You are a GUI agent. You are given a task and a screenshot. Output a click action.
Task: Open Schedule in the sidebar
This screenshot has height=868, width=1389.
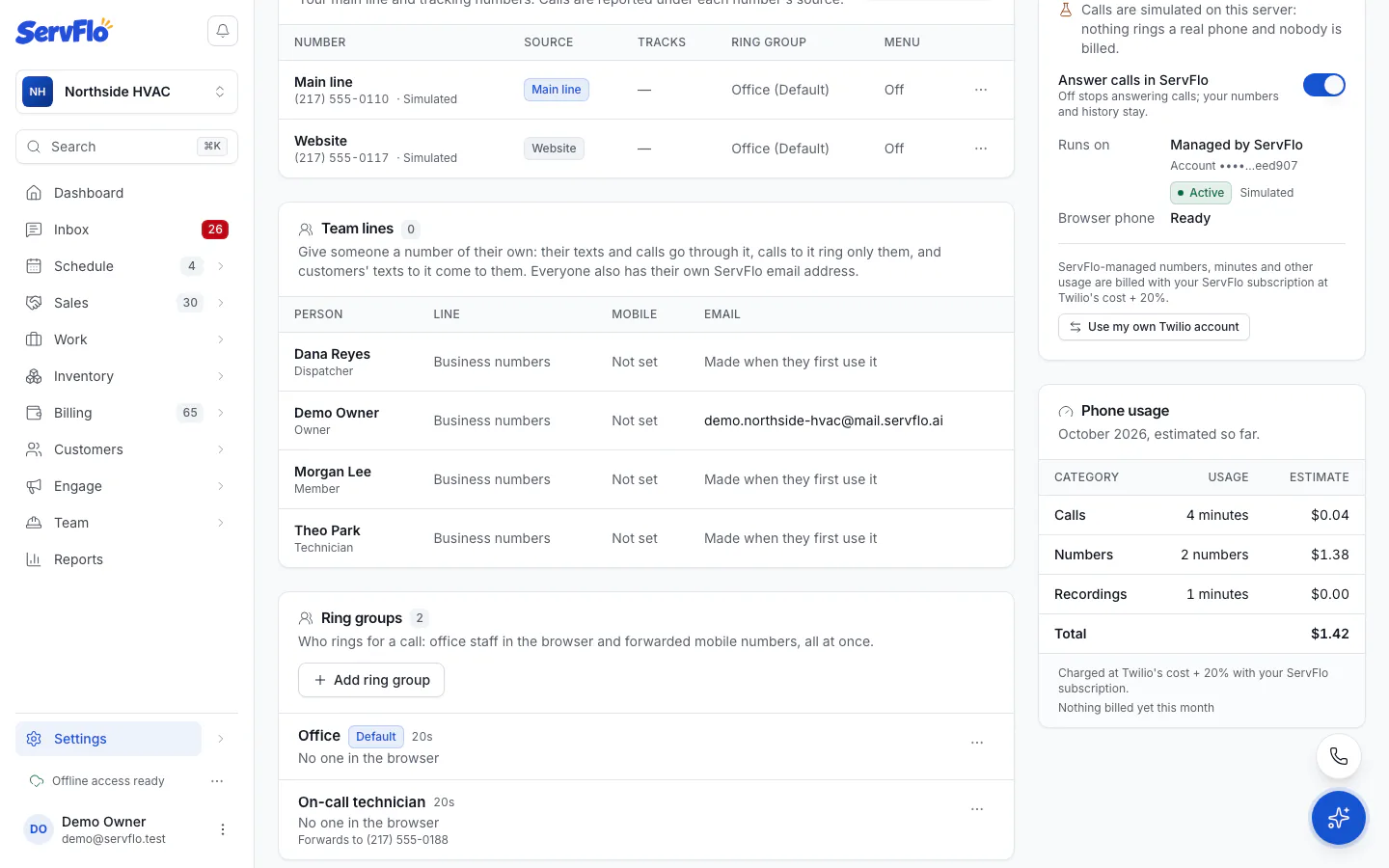click(x=84, y=266)
